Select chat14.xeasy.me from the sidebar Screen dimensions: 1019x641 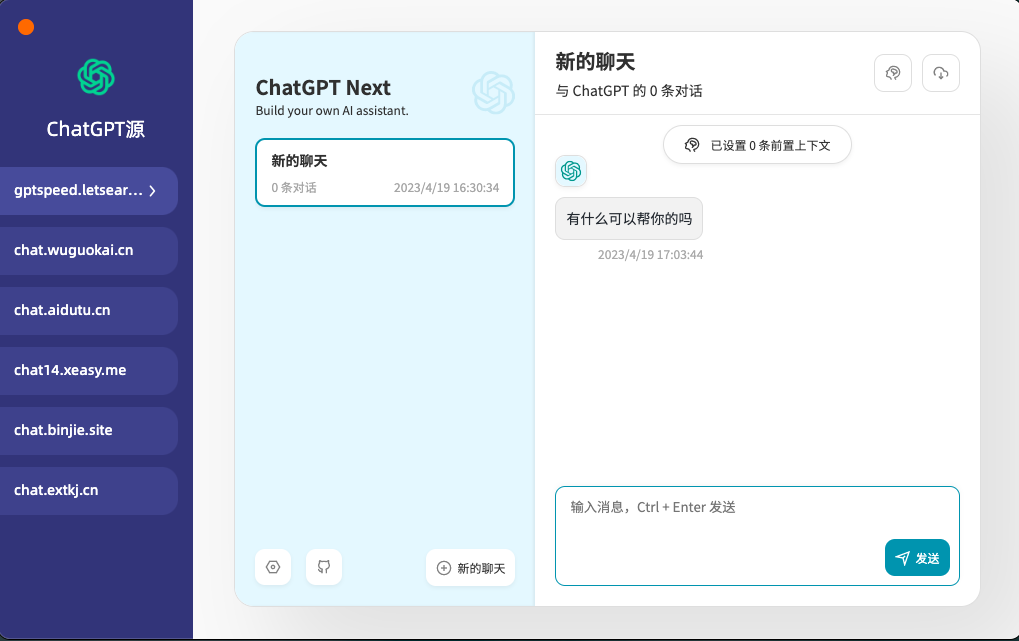(x=88, y=370)
